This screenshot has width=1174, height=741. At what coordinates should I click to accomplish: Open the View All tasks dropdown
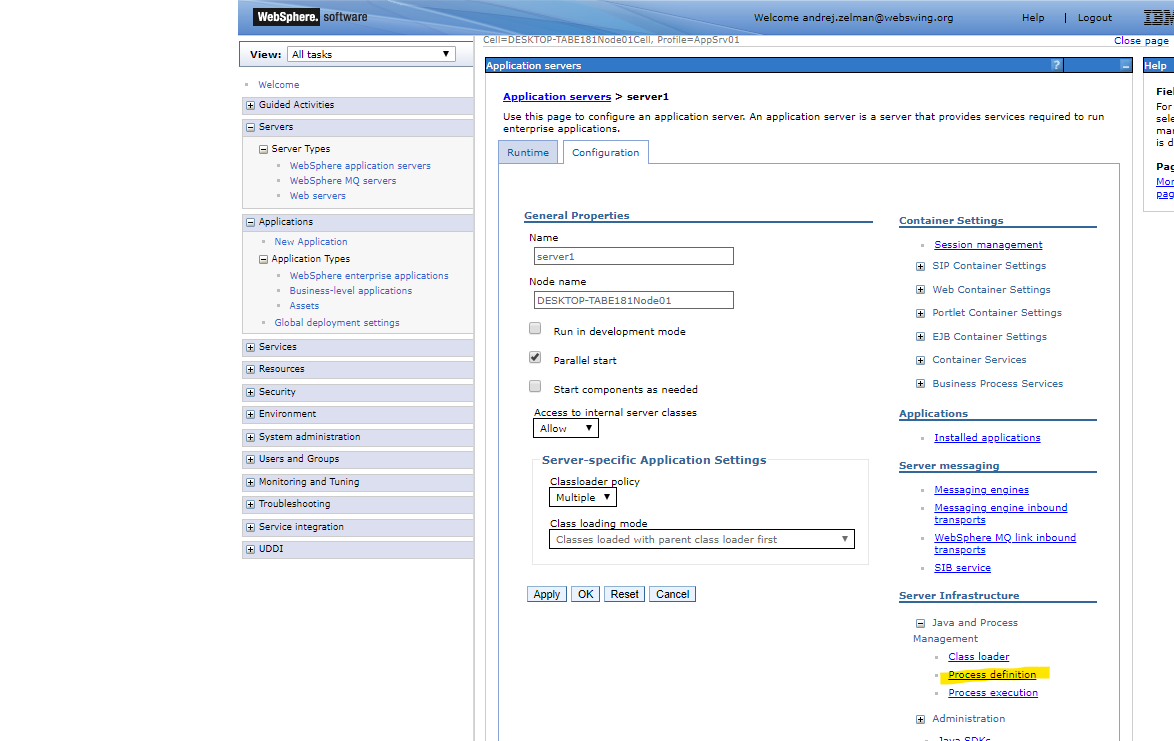click(x=371, y=54)
